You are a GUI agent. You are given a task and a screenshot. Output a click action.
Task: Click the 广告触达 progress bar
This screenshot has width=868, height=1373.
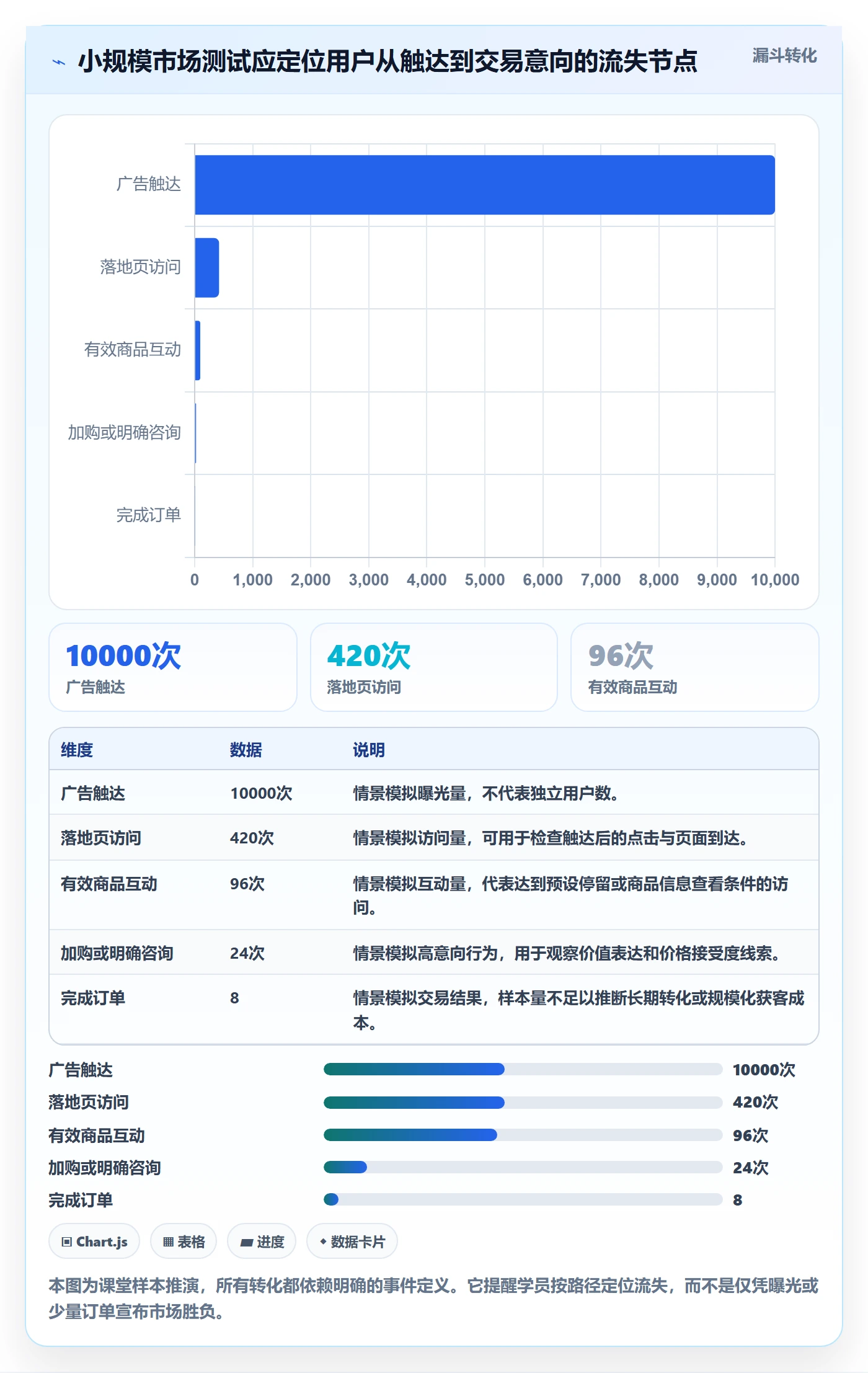[523, 1069]
